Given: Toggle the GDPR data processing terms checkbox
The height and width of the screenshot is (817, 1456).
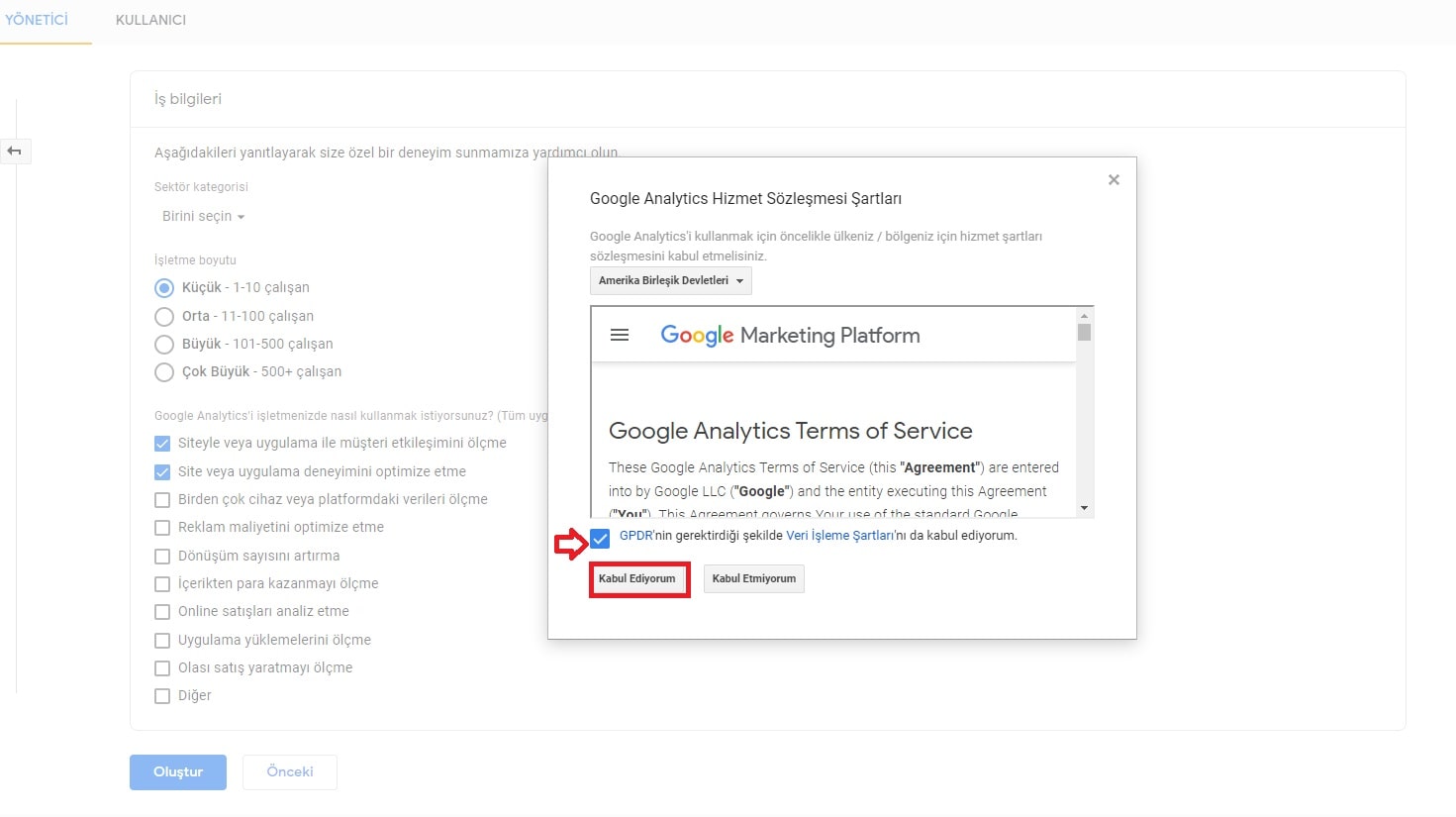Looking at the screenshot, I should (600, 539).
